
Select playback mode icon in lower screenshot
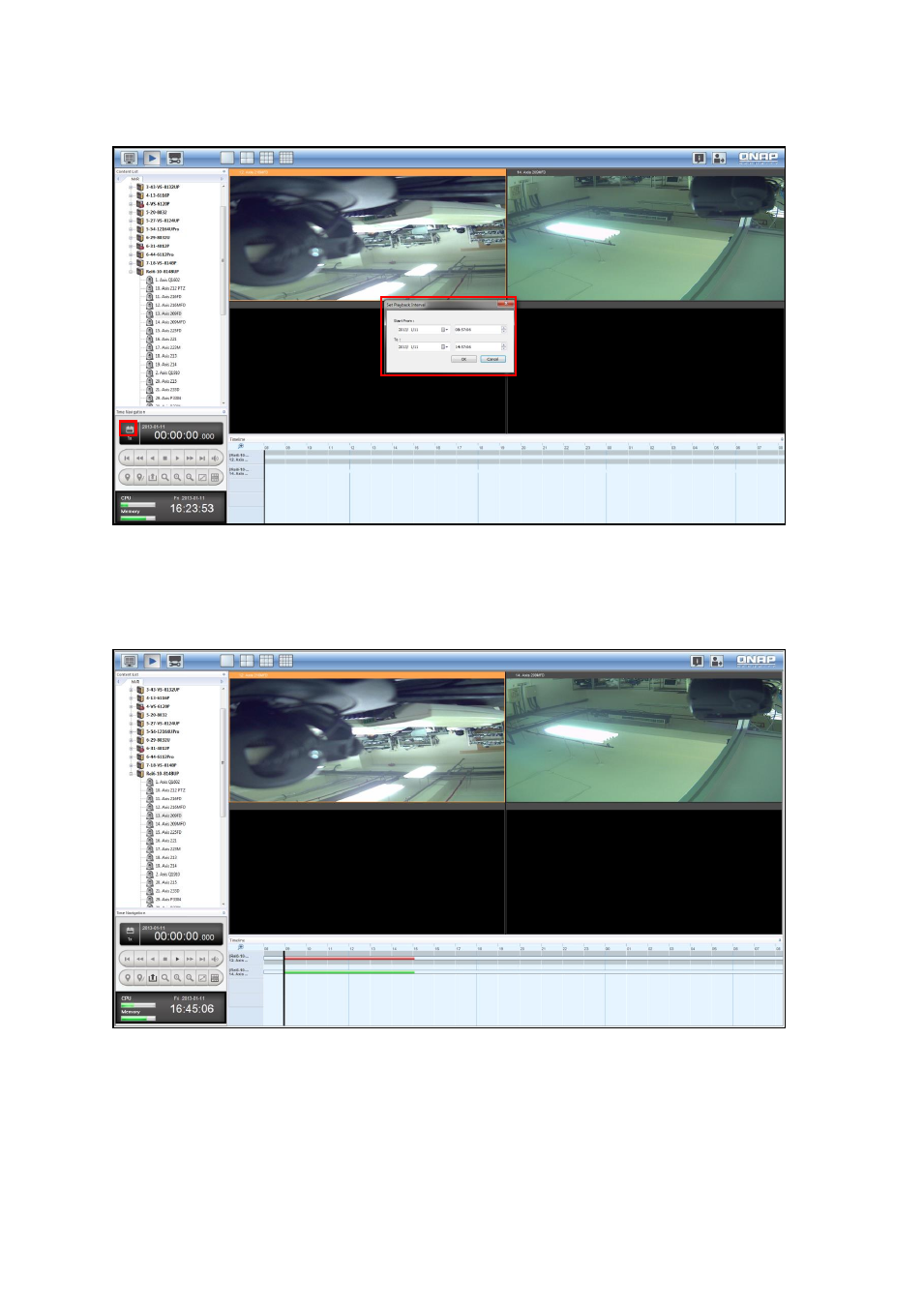(x=152, y=661)
